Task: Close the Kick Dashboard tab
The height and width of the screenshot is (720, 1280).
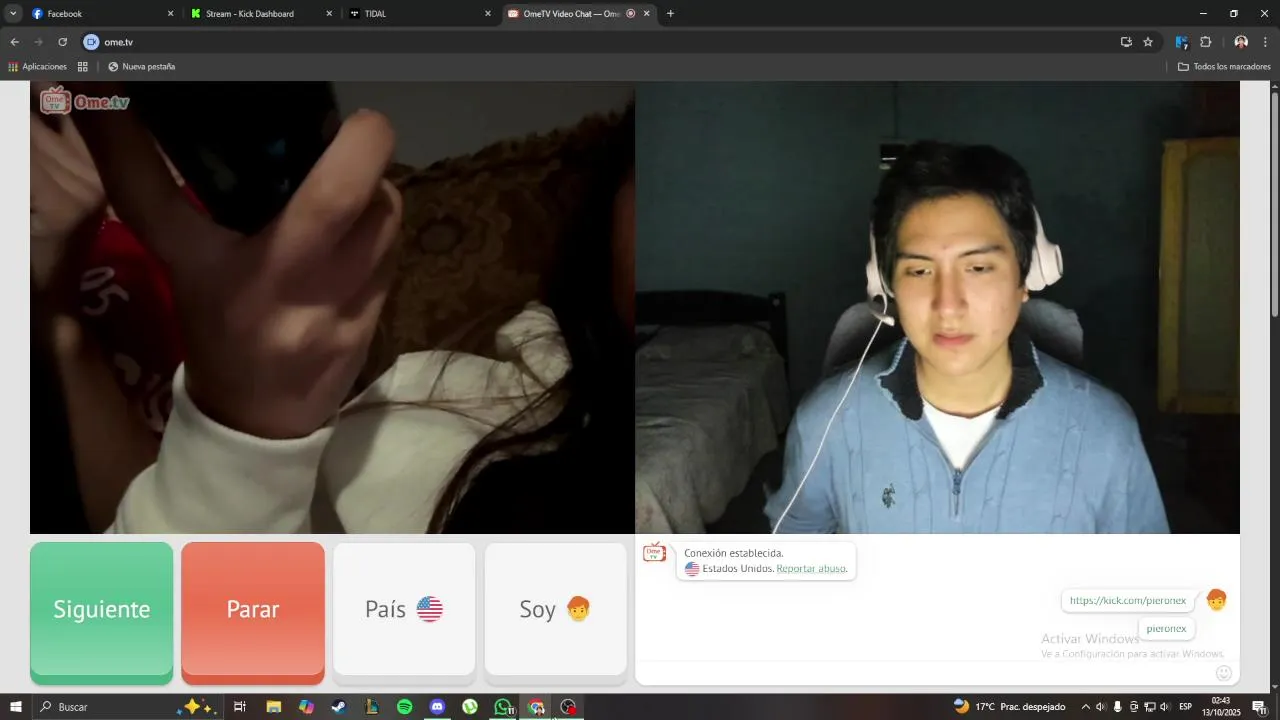Action: coord(329,14)
